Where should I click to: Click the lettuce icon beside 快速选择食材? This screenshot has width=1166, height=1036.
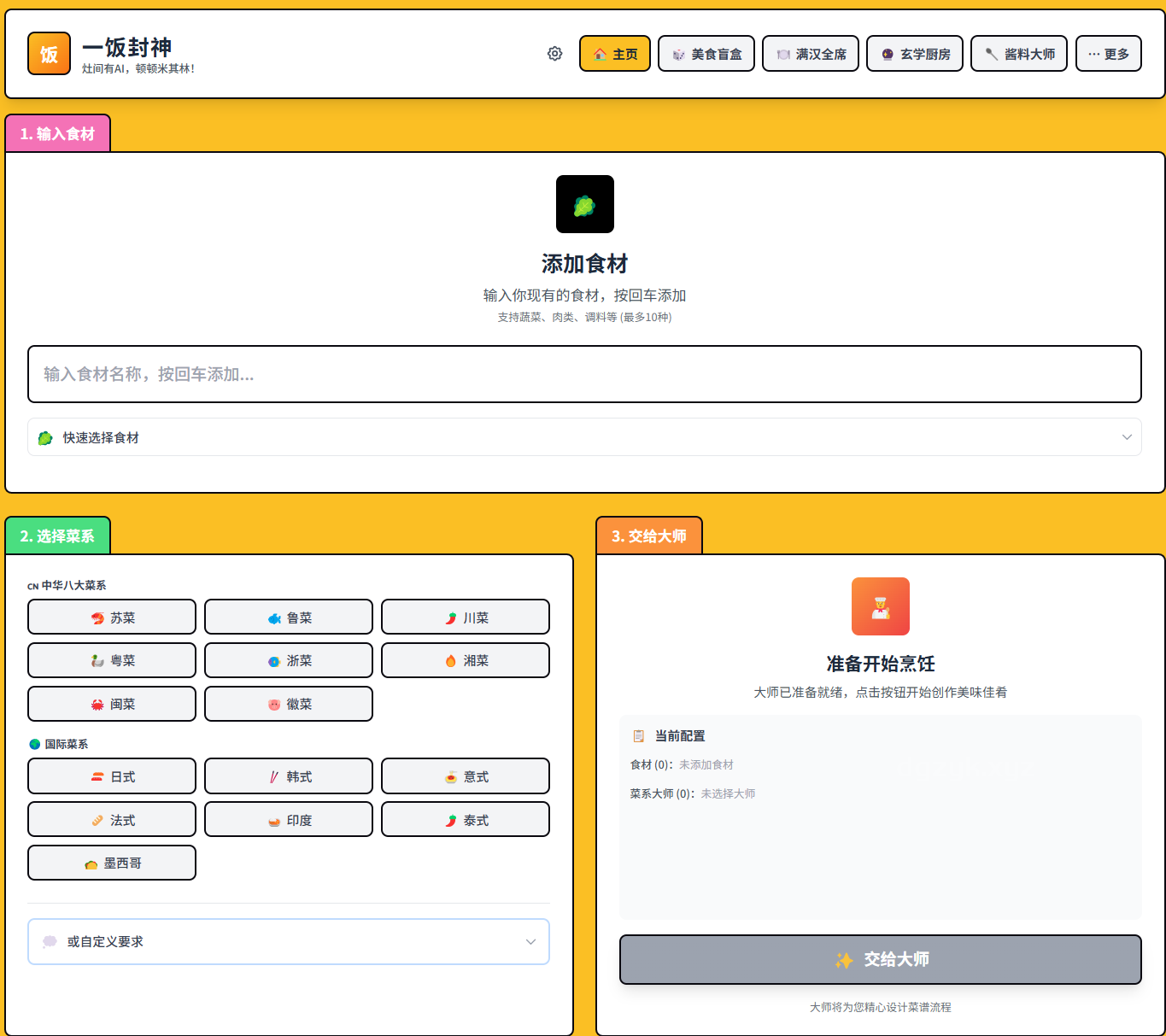(x=45, y=438)
